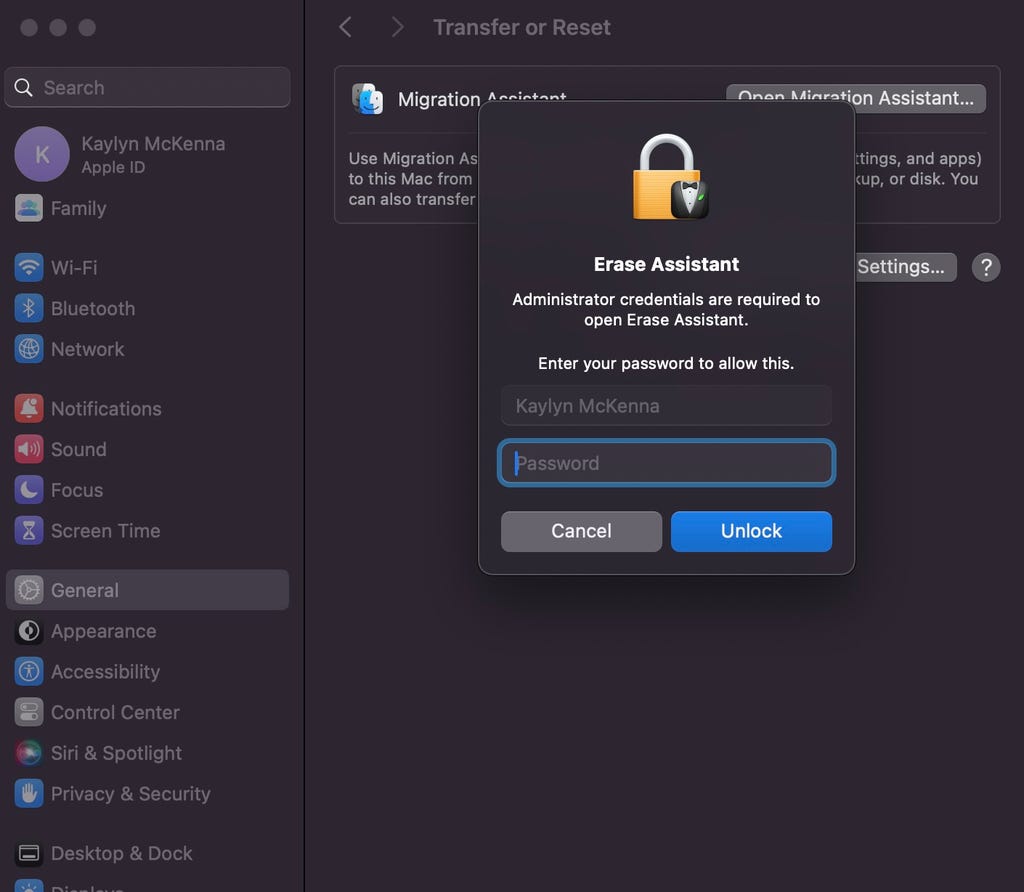Click the Wi-Fi icon in sidebar
This screenshot has height=892, width=1024.
point(29,268)
